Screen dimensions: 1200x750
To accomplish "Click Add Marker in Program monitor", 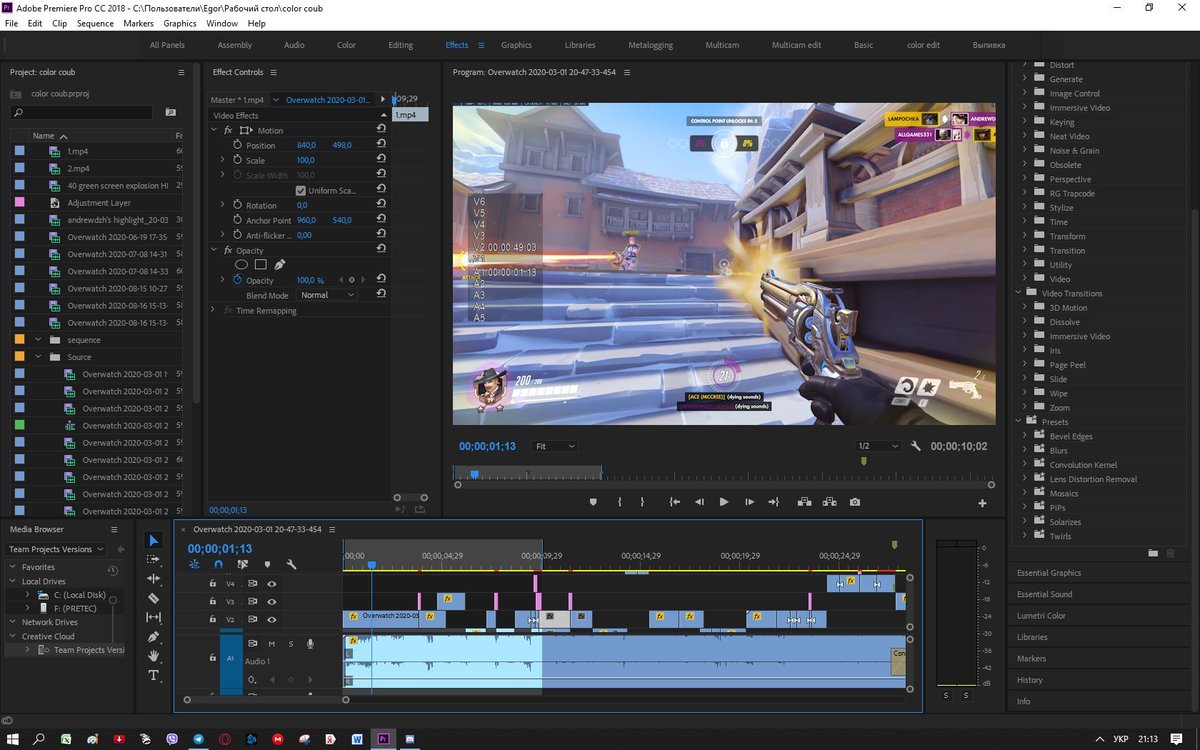I will pyautogui.click(x=593, y=502).
